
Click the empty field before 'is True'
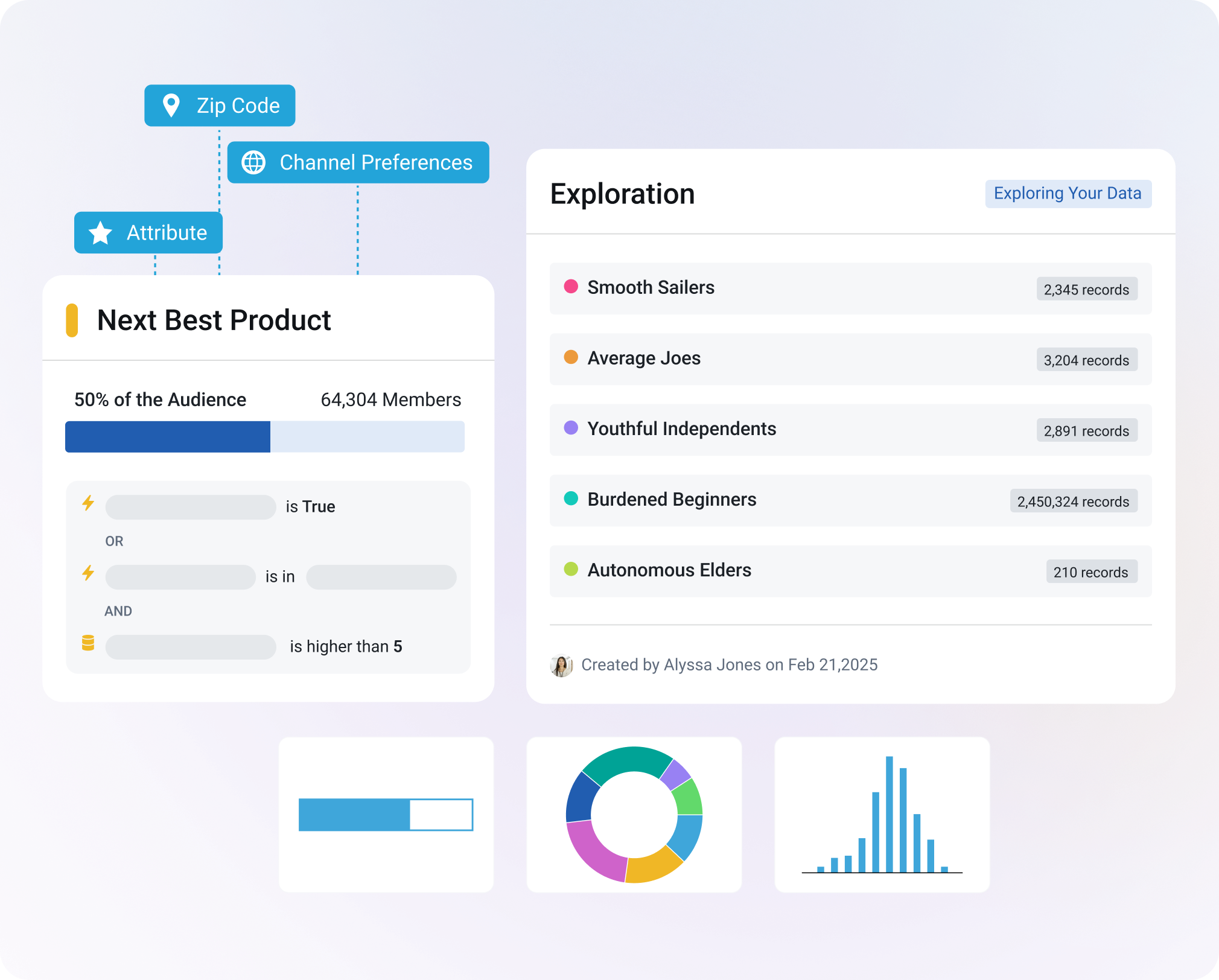(x=190, y=507)
